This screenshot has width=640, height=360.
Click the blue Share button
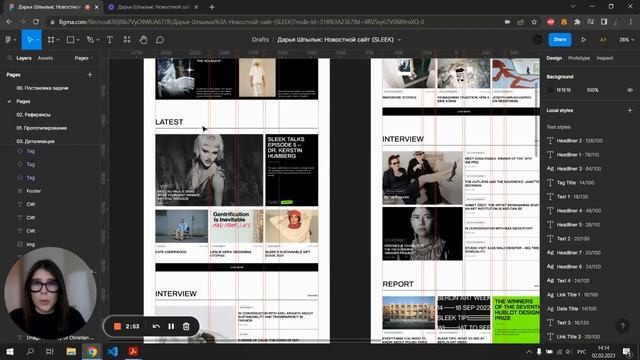(x=560, y=40)
